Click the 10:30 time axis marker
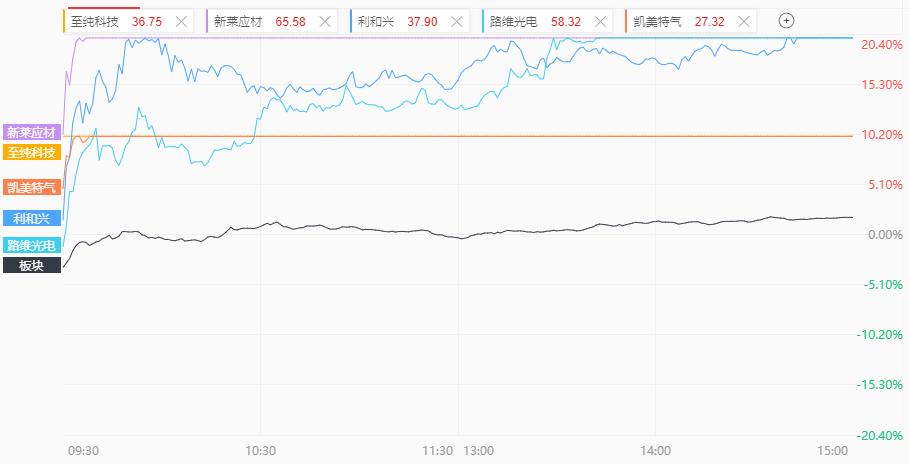Image resolution: width=909 pixels, height=464 pixels. click(x=260, y=451)
